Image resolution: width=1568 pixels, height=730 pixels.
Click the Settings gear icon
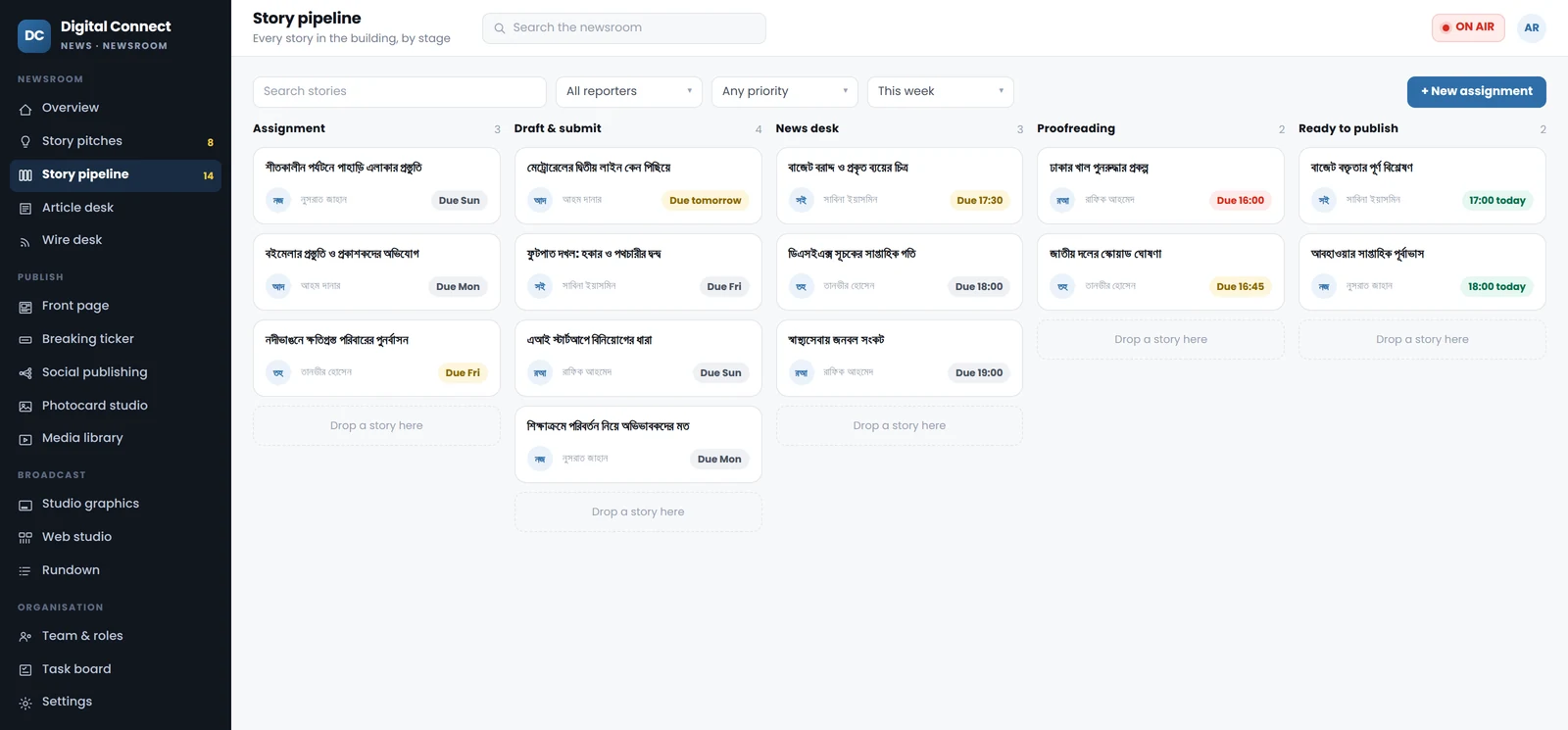pyautogui.click(x=25, y=703)
